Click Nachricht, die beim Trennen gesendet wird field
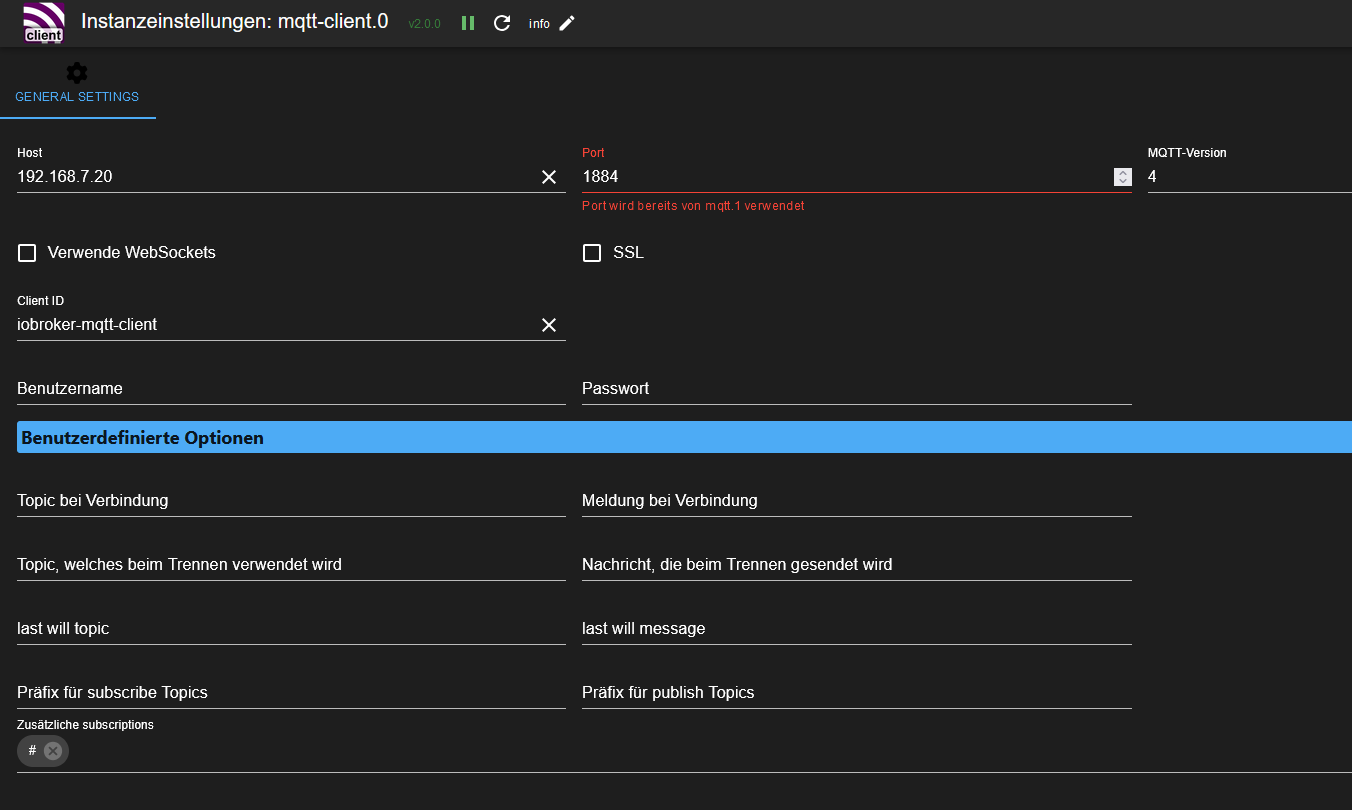Image resolution: width=1352 pixels, height=810 pixels. [857, 564]
